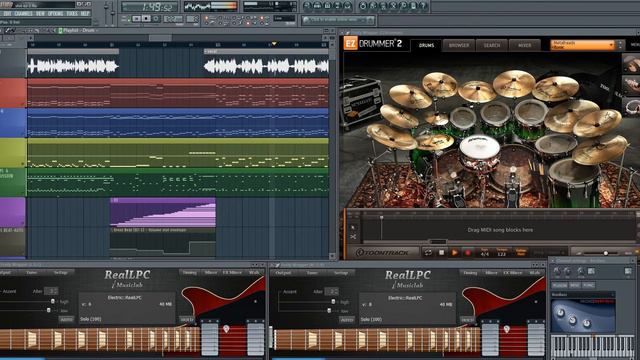Open Timing tab in right RealLPC
The image size is (640, 360).
pyautogui.click(x=470, y=273)
